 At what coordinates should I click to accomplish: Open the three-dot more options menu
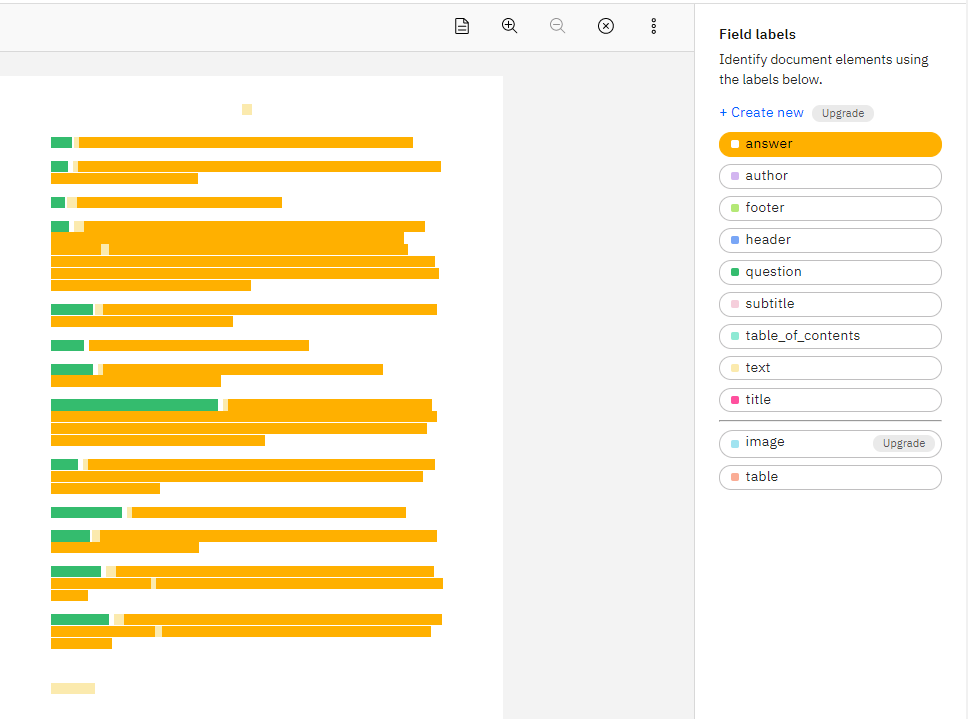pyautogui.click(x=654, y=26)
